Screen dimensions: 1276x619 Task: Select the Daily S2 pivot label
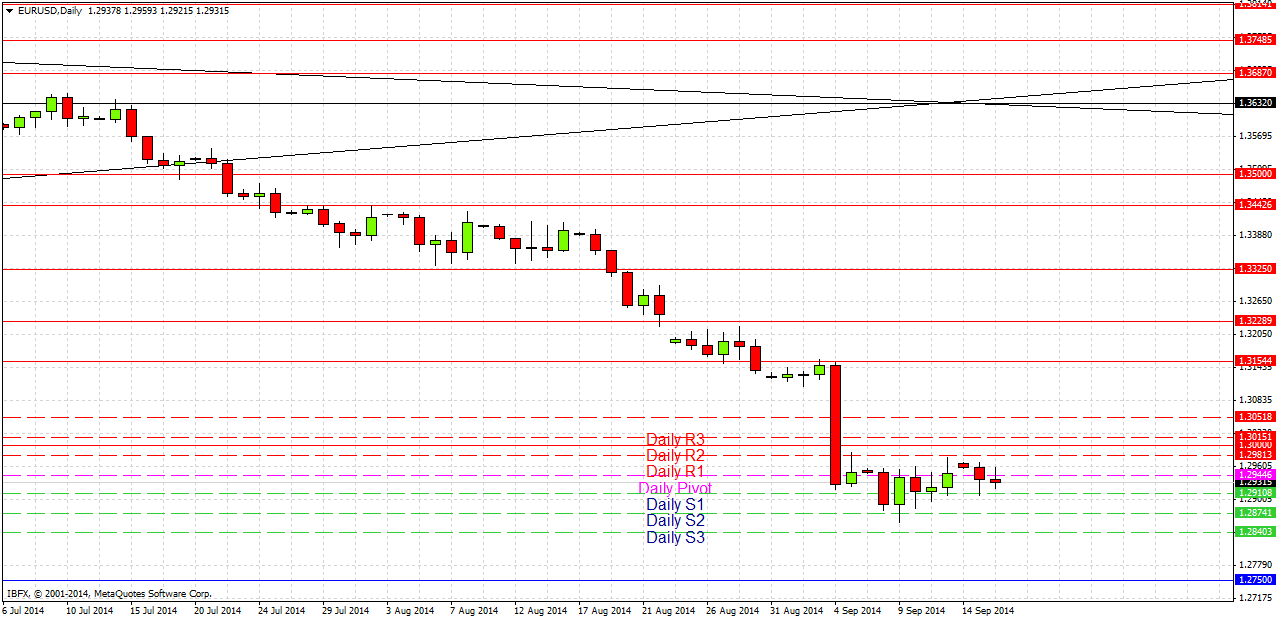[674, 520]
